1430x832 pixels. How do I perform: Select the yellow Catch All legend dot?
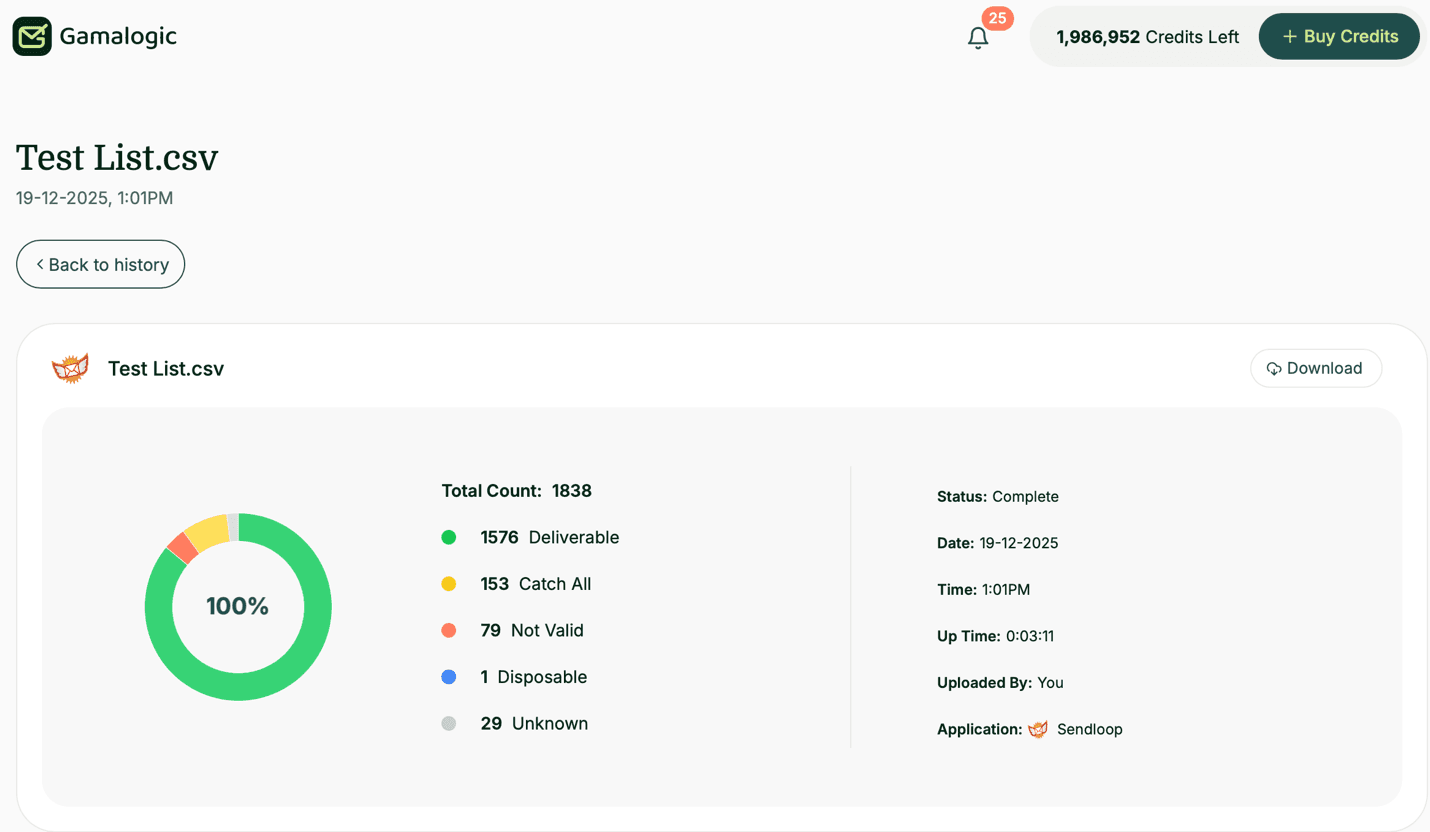(x=448, y=583)
